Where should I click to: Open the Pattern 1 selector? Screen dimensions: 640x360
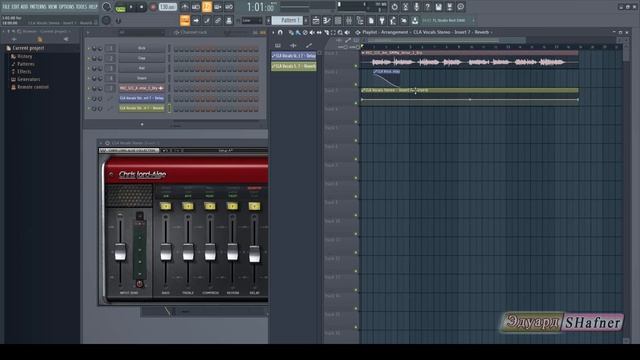click(x=287, y=20)
